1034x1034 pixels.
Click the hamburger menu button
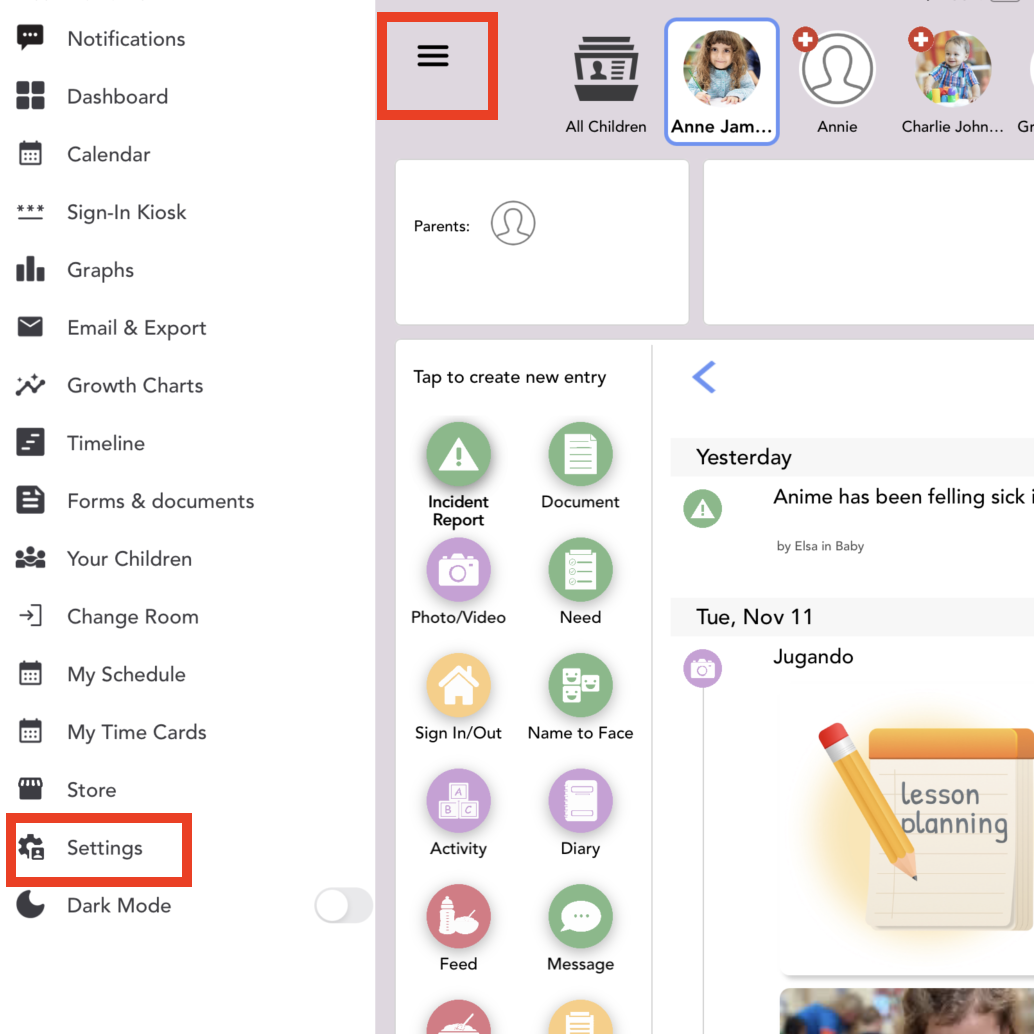433,56
